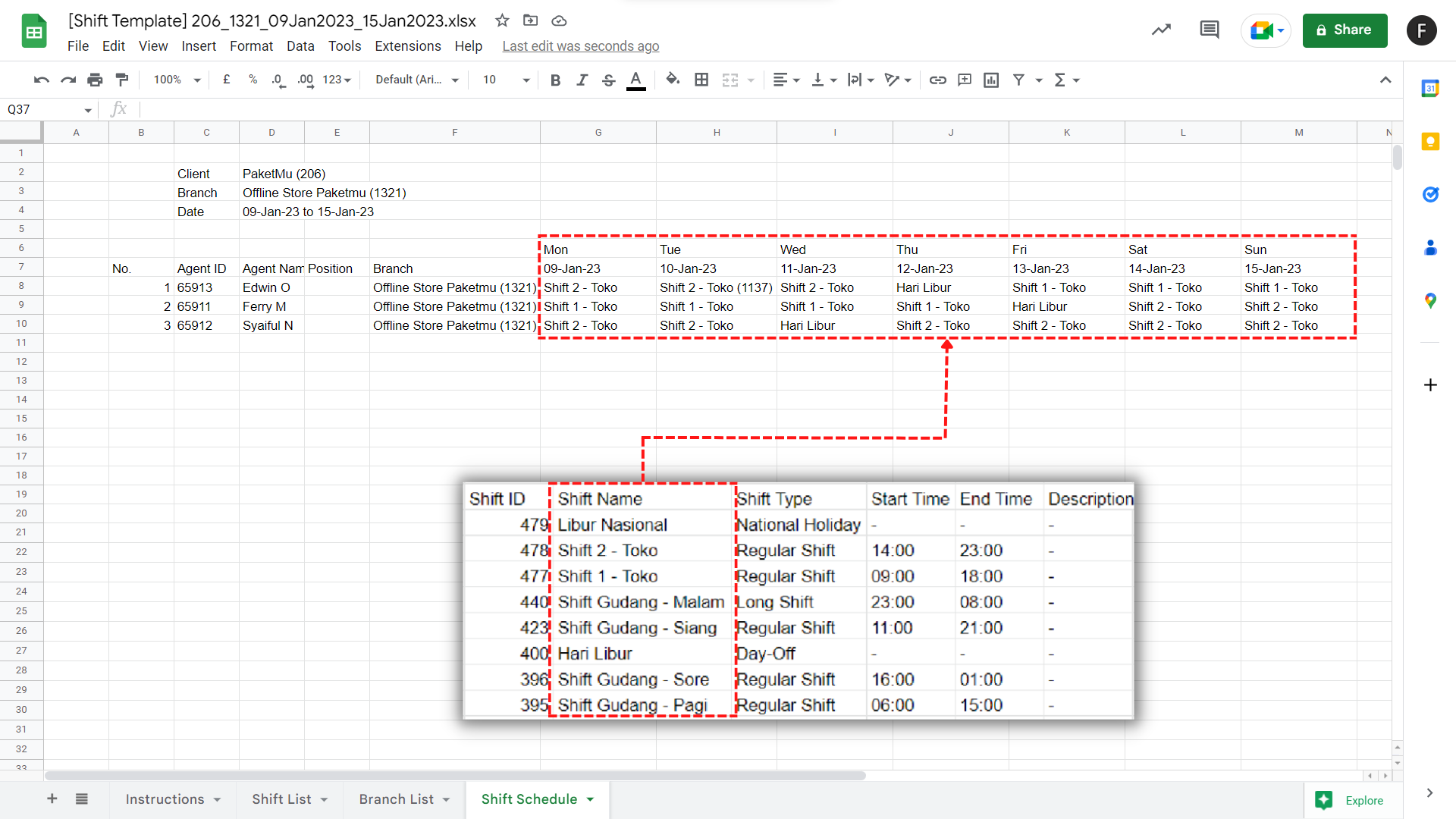Add a new sheet
This screenshot has height=819, width=1456.
pos(52,799)
